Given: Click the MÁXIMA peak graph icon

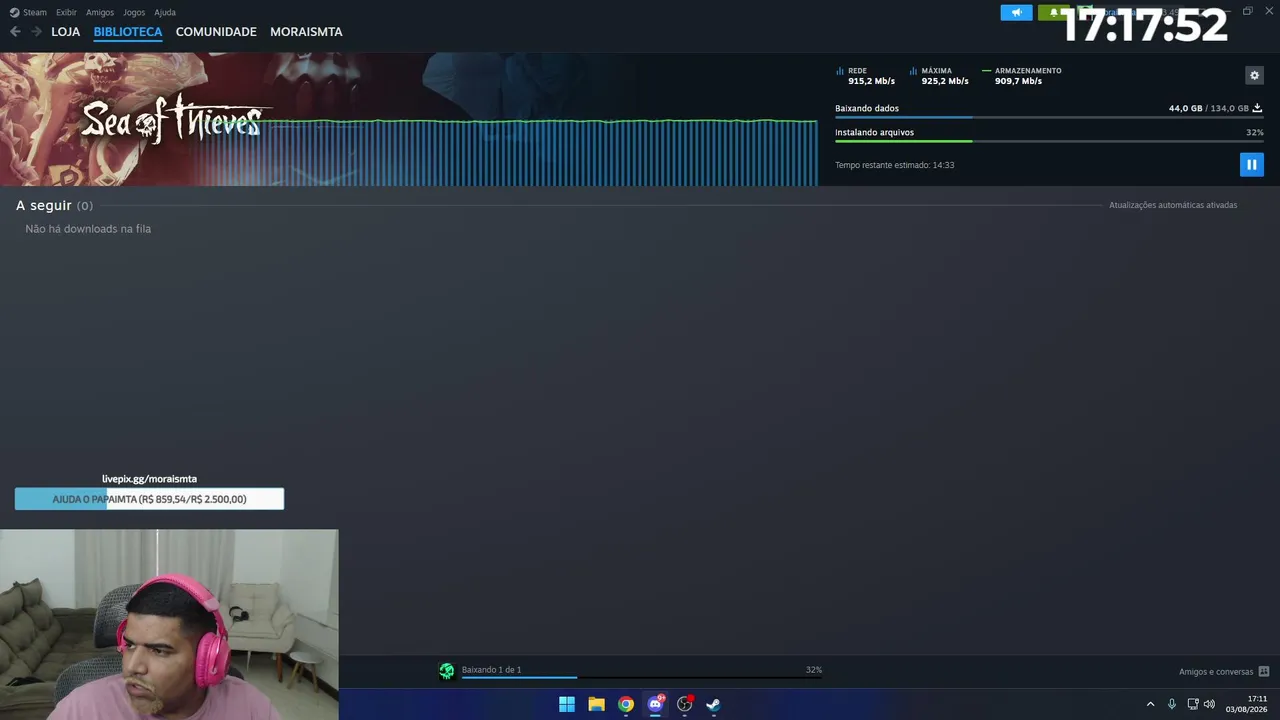Looking at the screenshot, I should (913, 71).
